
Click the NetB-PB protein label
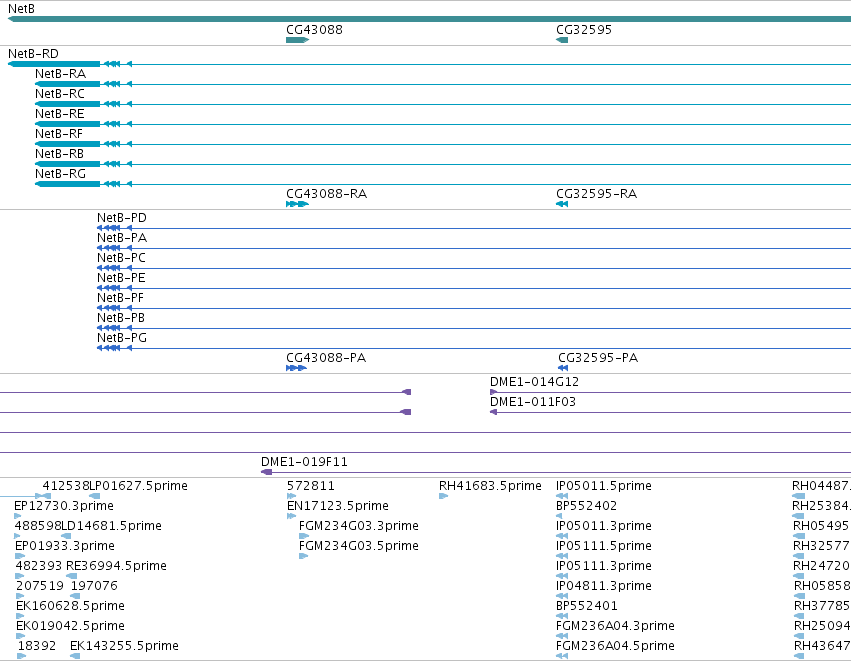[121, 318]
